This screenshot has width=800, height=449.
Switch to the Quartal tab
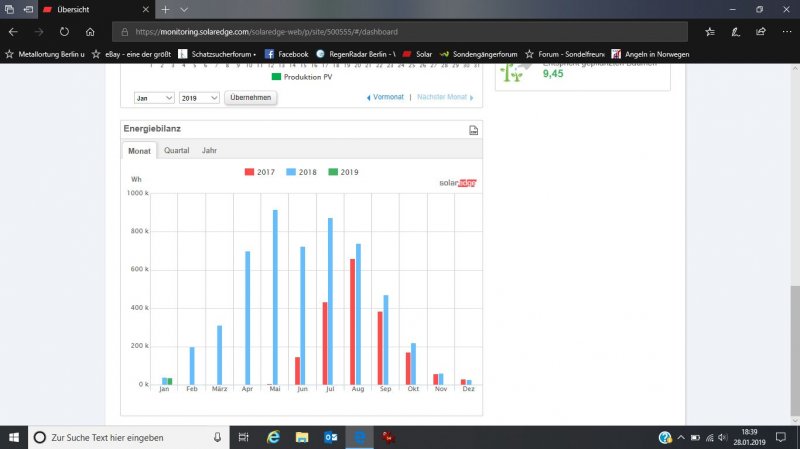click(x=177, y=151)
